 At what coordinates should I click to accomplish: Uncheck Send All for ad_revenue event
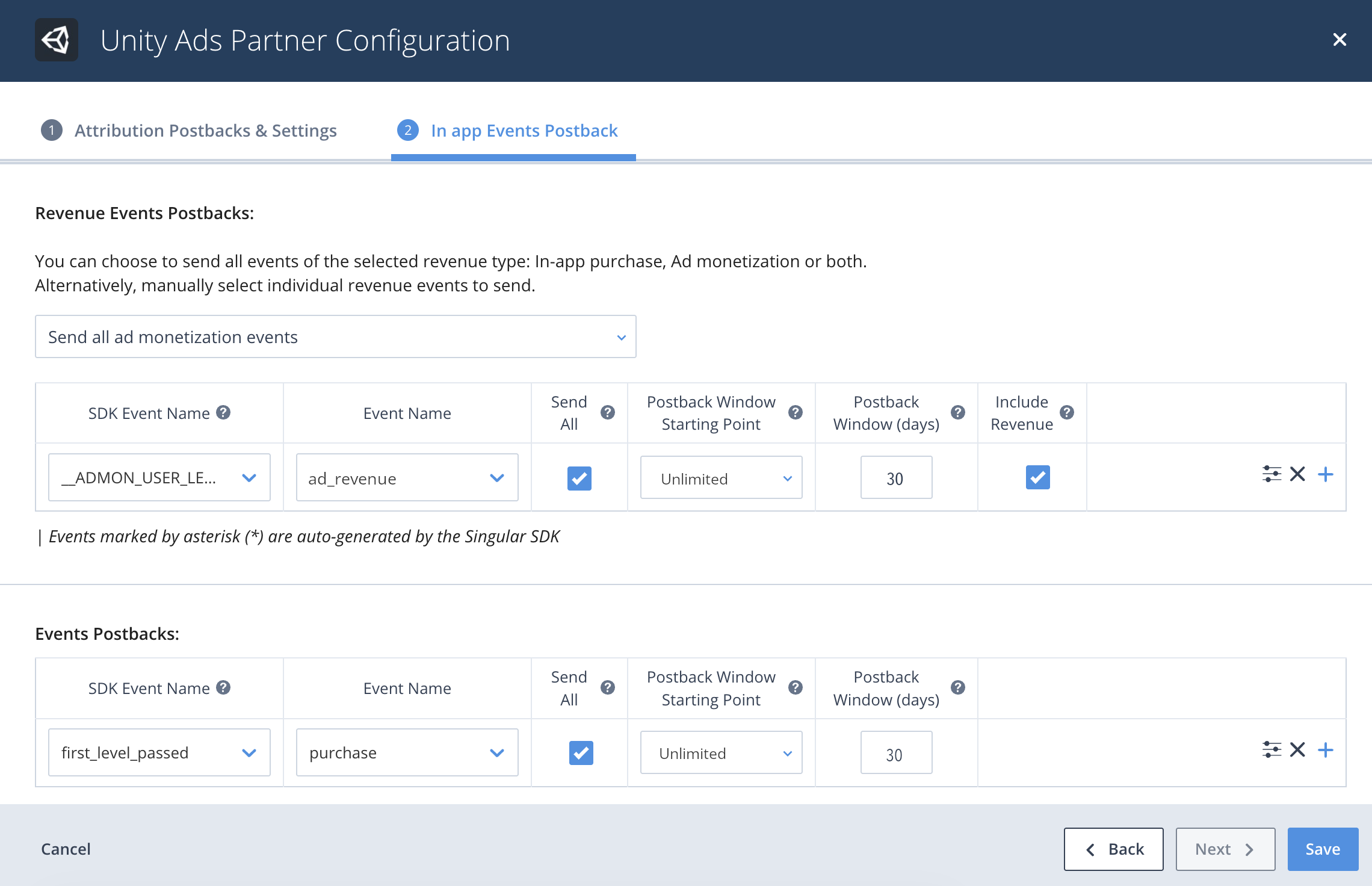[x=579, y=478]
